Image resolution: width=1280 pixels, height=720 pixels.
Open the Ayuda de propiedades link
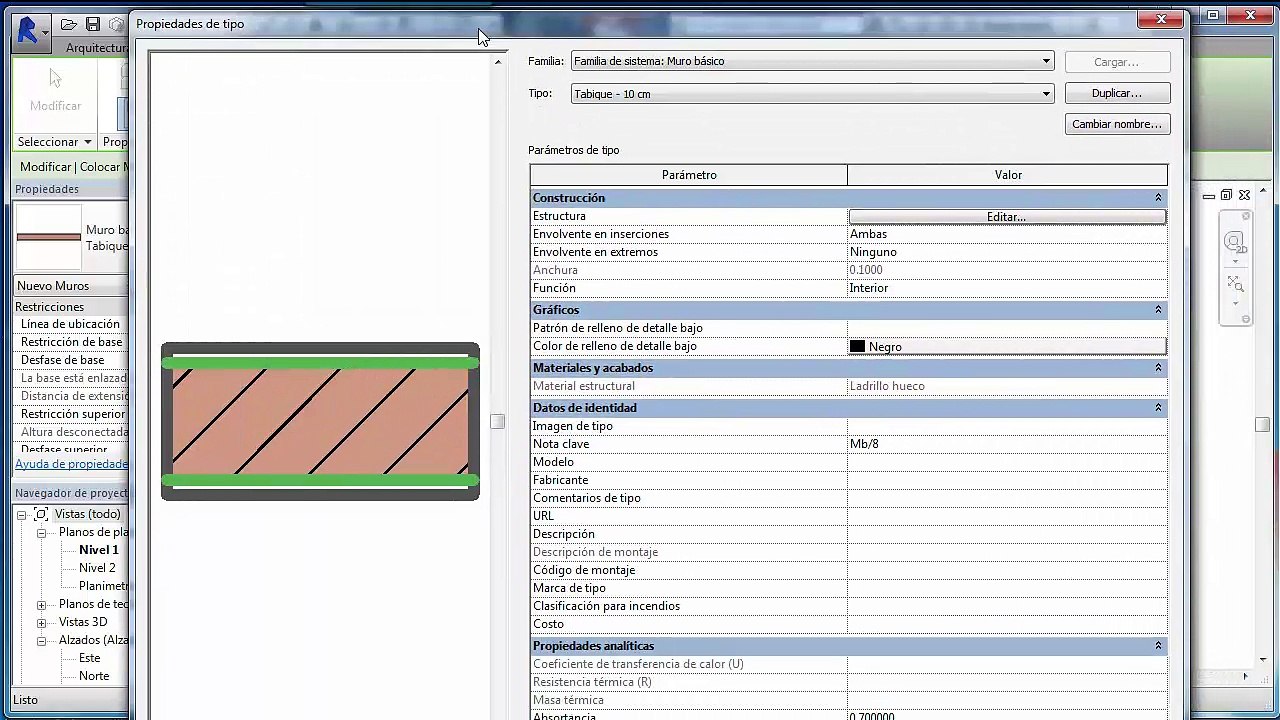click(x=72, y=464)
